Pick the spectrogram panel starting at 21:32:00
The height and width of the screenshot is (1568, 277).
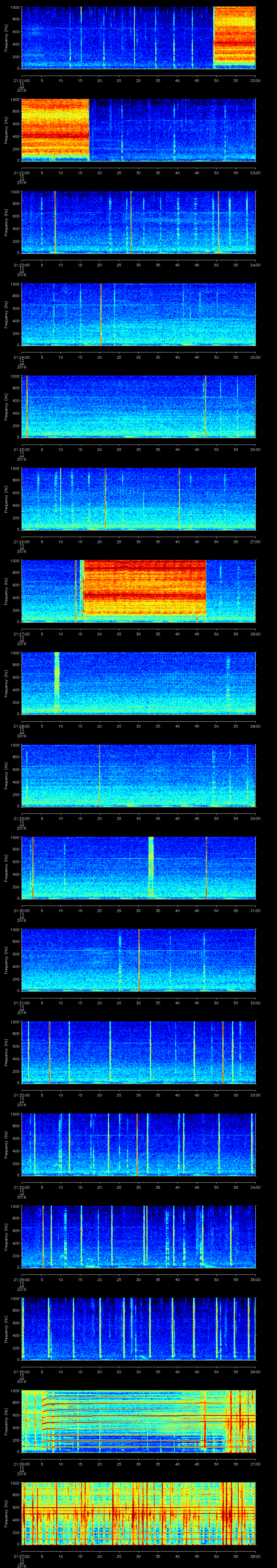[x=138, y=1052]
